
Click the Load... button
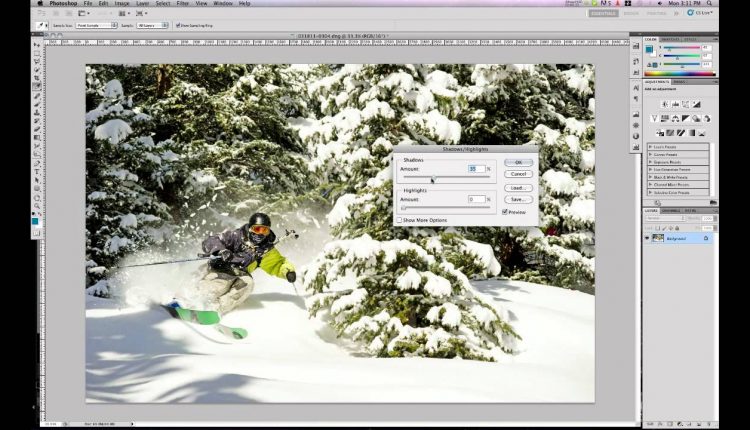point(518,188)
